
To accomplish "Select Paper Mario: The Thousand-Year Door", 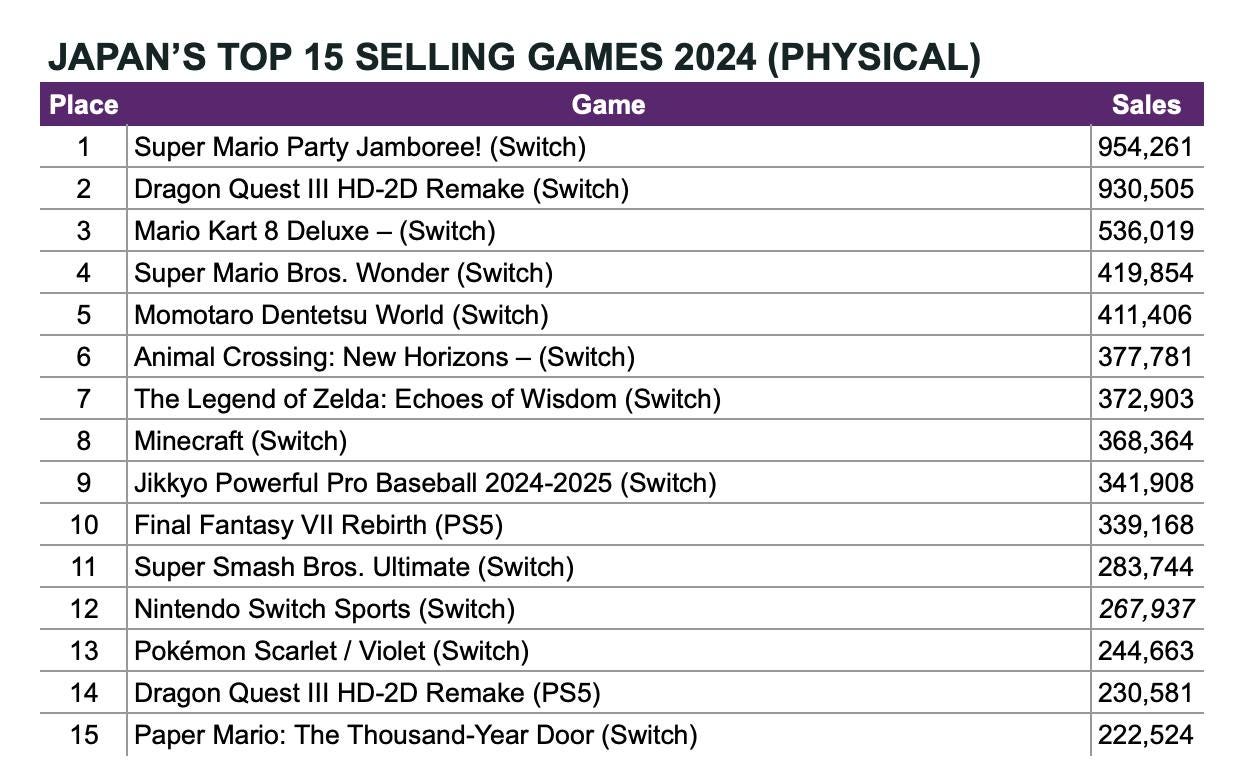I will pos(415,735).
